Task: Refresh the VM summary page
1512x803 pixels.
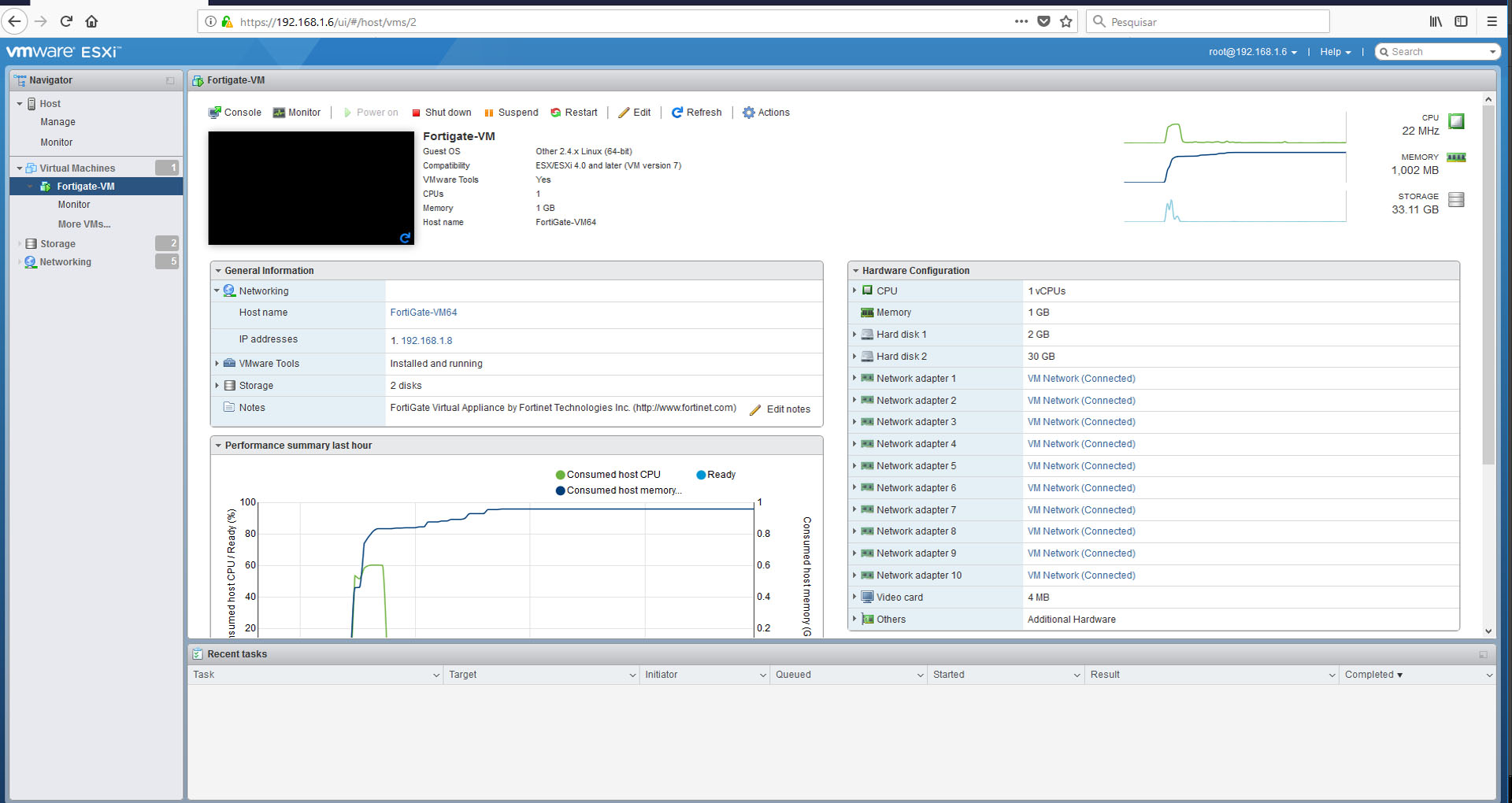Action: pos(697,113)
